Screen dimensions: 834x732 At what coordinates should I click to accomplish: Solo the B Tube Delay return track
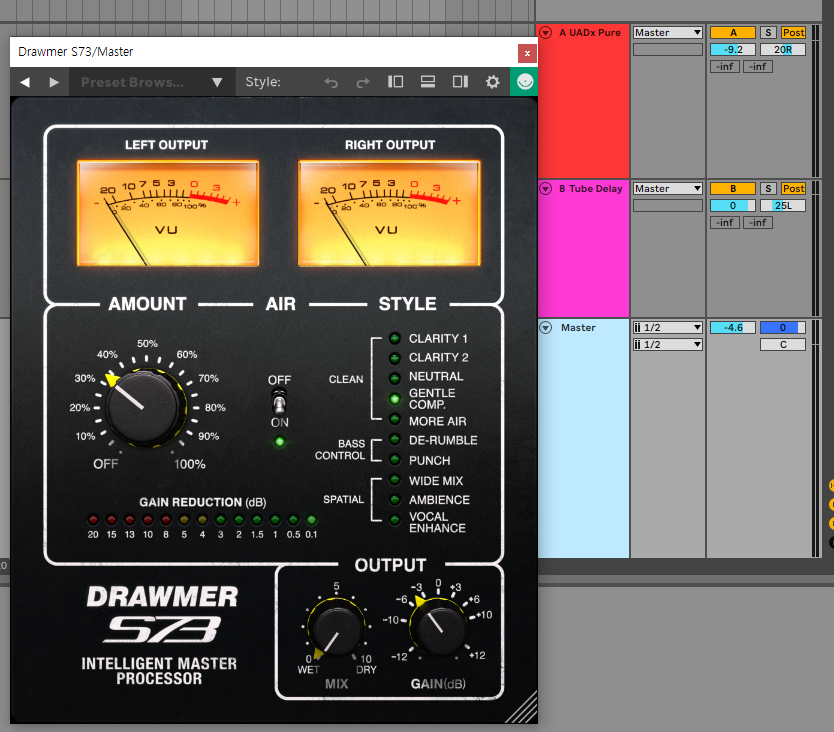[768, 188]
